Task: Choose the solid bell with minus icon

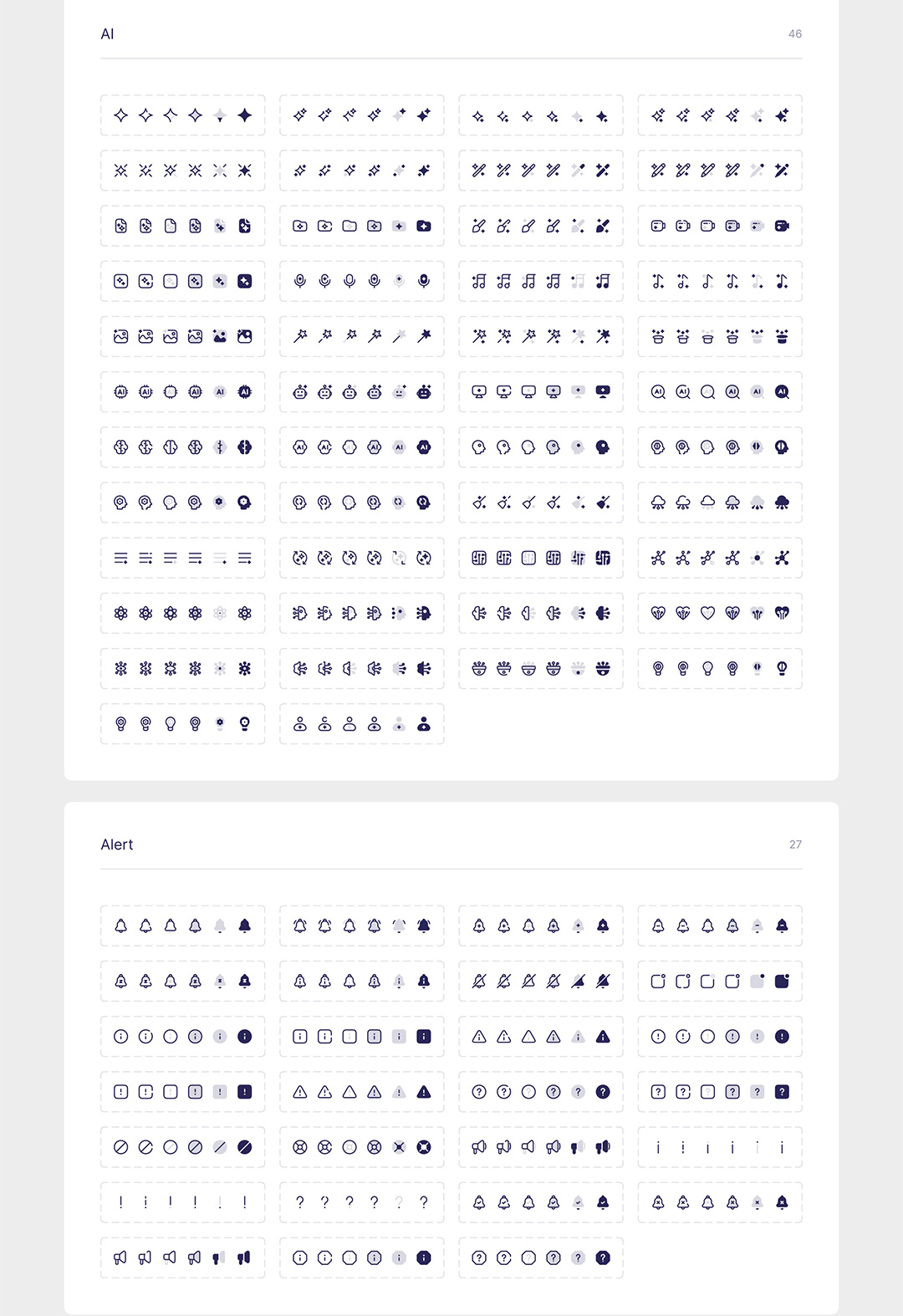Action: click(x=782, y=926)
